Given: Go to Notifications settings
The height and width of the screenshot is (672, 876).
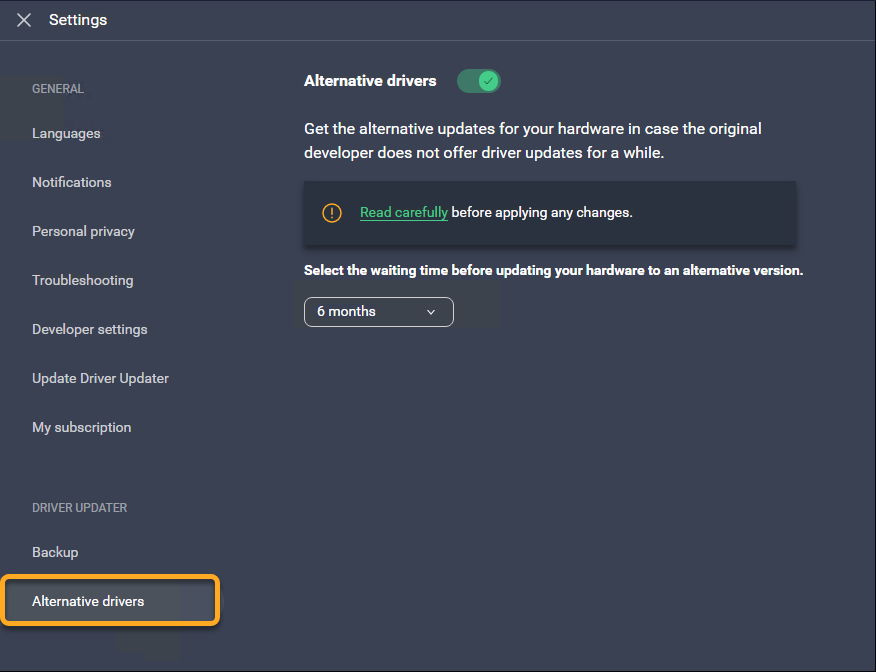Looking at the screenshot, I should [x=72, y=182].
